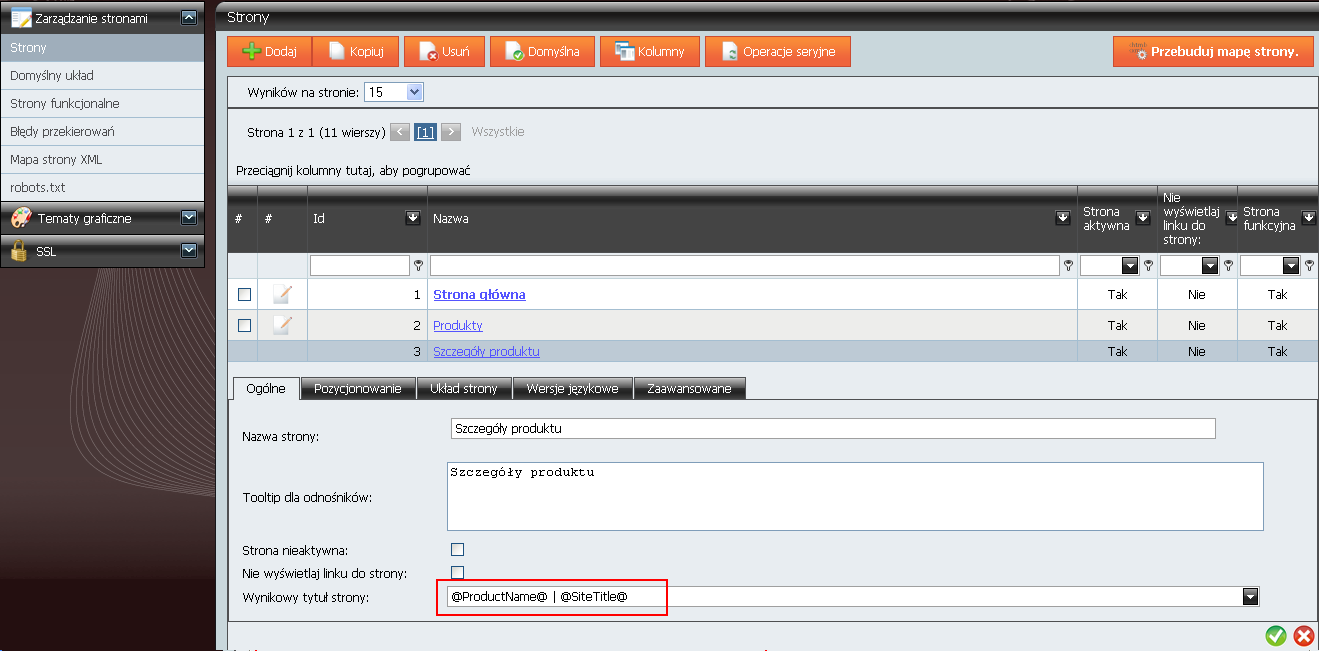1319x651 pixels.
Task: Switch to the Układ strony tab
Action: pyautogui.click(x=464, y=388)
